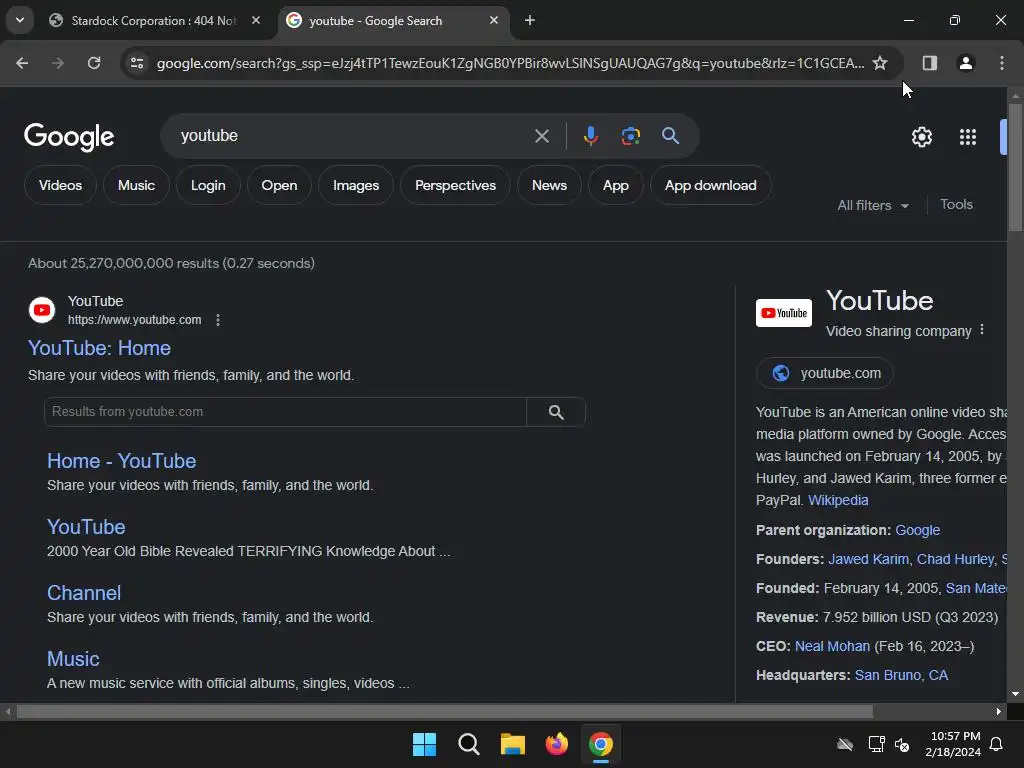Open the YouTube: Home result link

point(99,348)
